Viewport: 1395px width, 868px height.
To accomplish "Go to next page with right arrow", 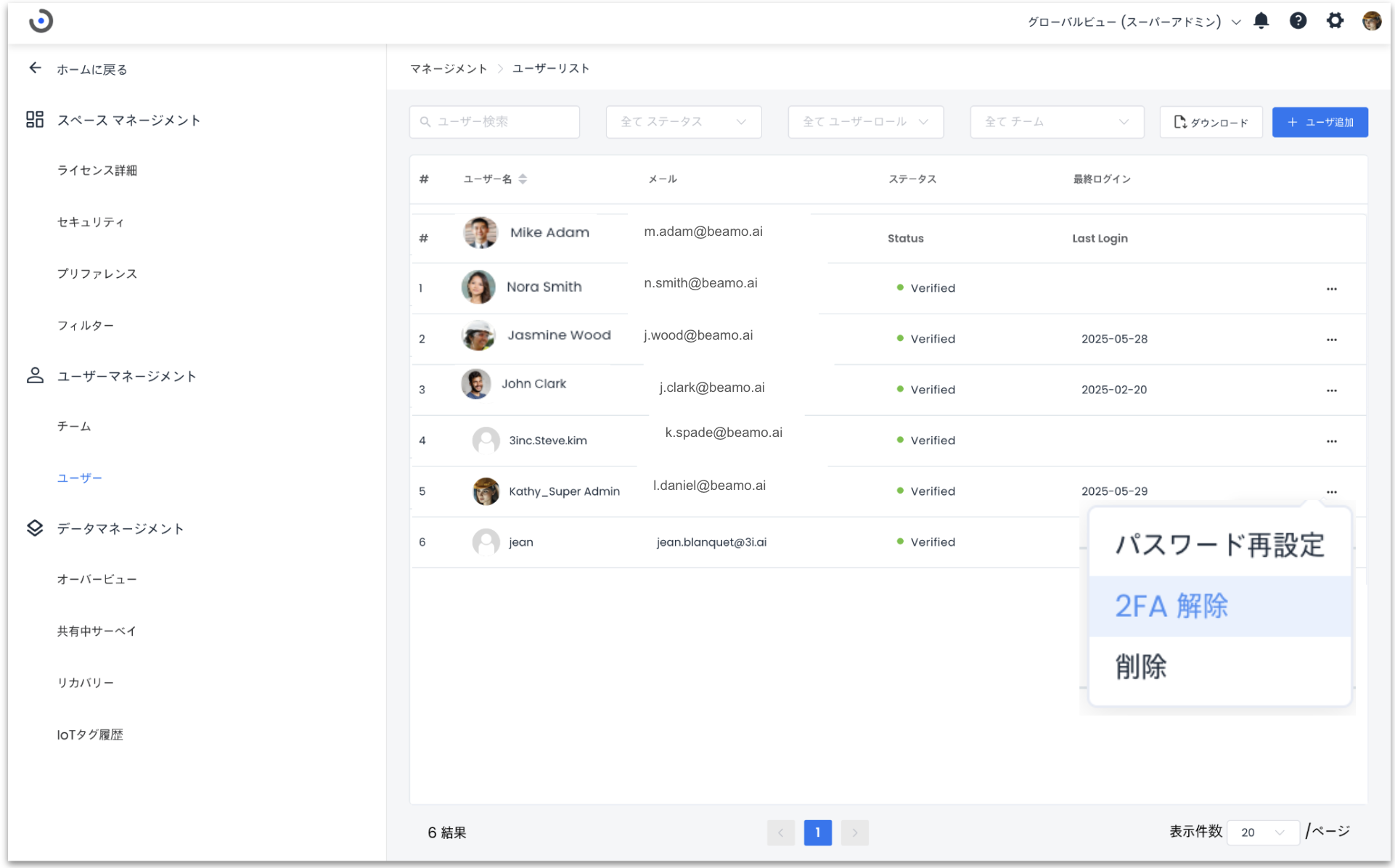I will click(x=854, y=832).
